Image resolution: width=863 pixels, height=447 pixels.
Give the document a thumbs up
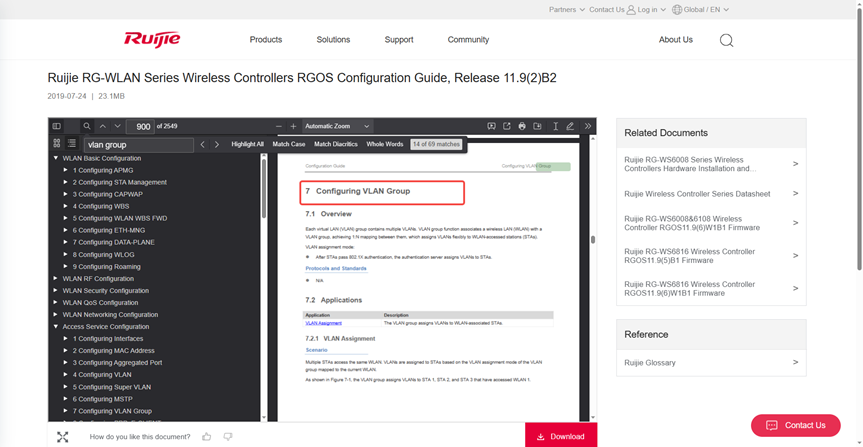click(x=206, y=437)
